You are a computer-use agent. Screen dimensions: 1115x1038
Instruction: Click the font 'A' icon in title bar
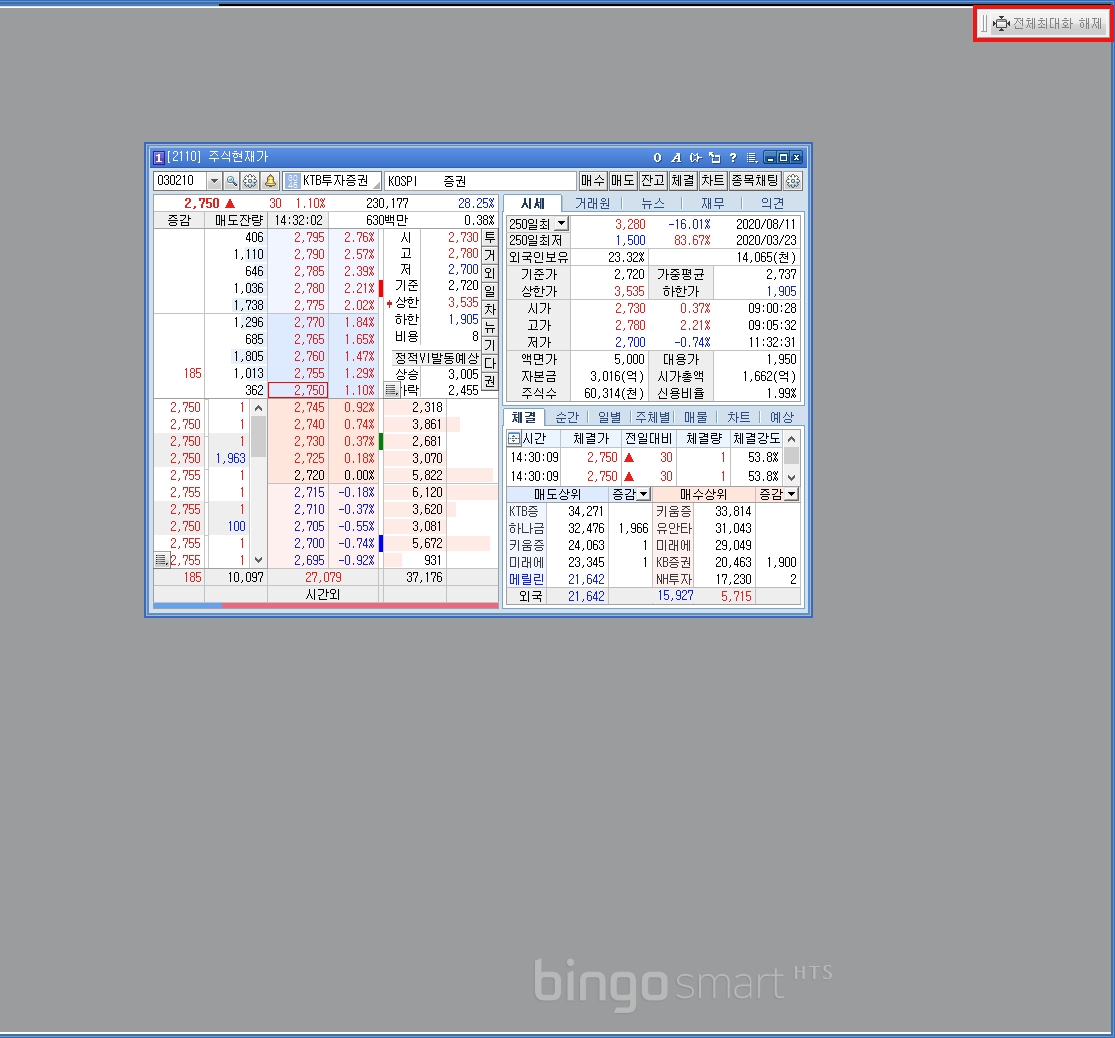(x=676, y=158)
